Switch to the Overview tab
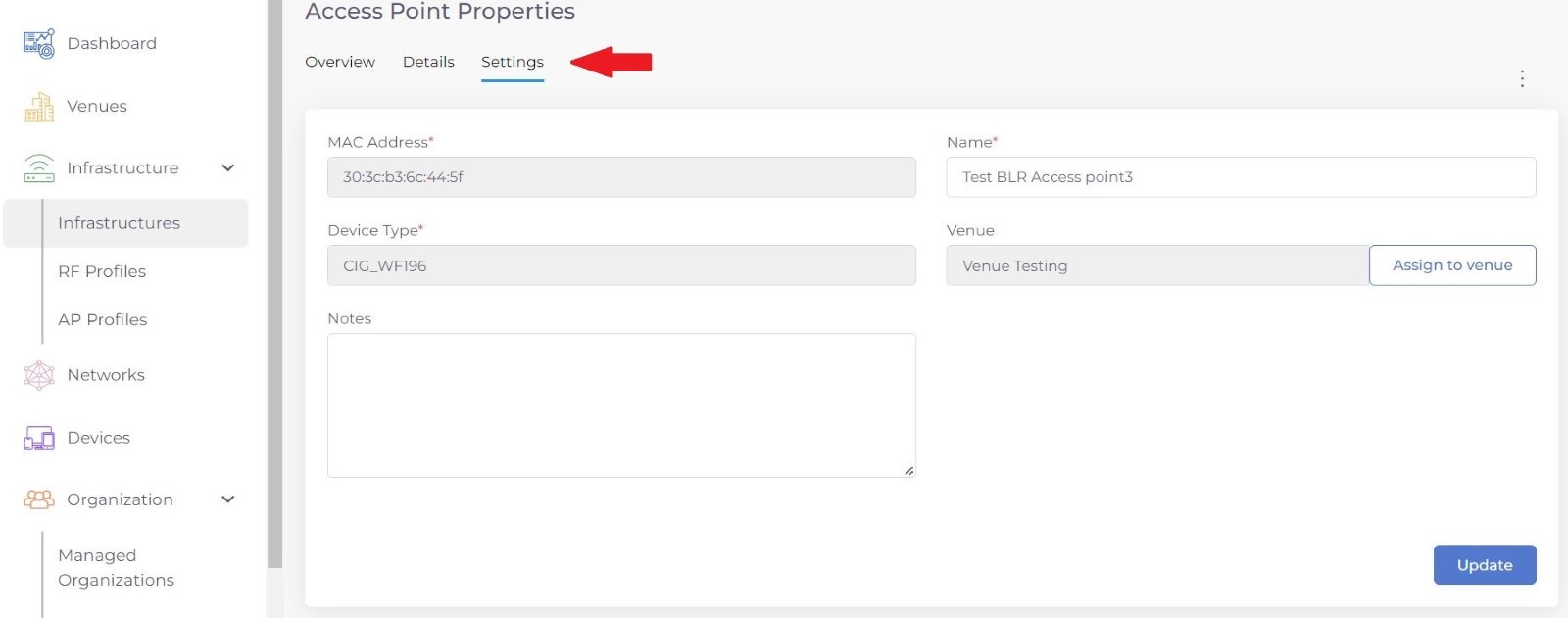This screenshot has width=1568, height=618. [x=340, y=62]
